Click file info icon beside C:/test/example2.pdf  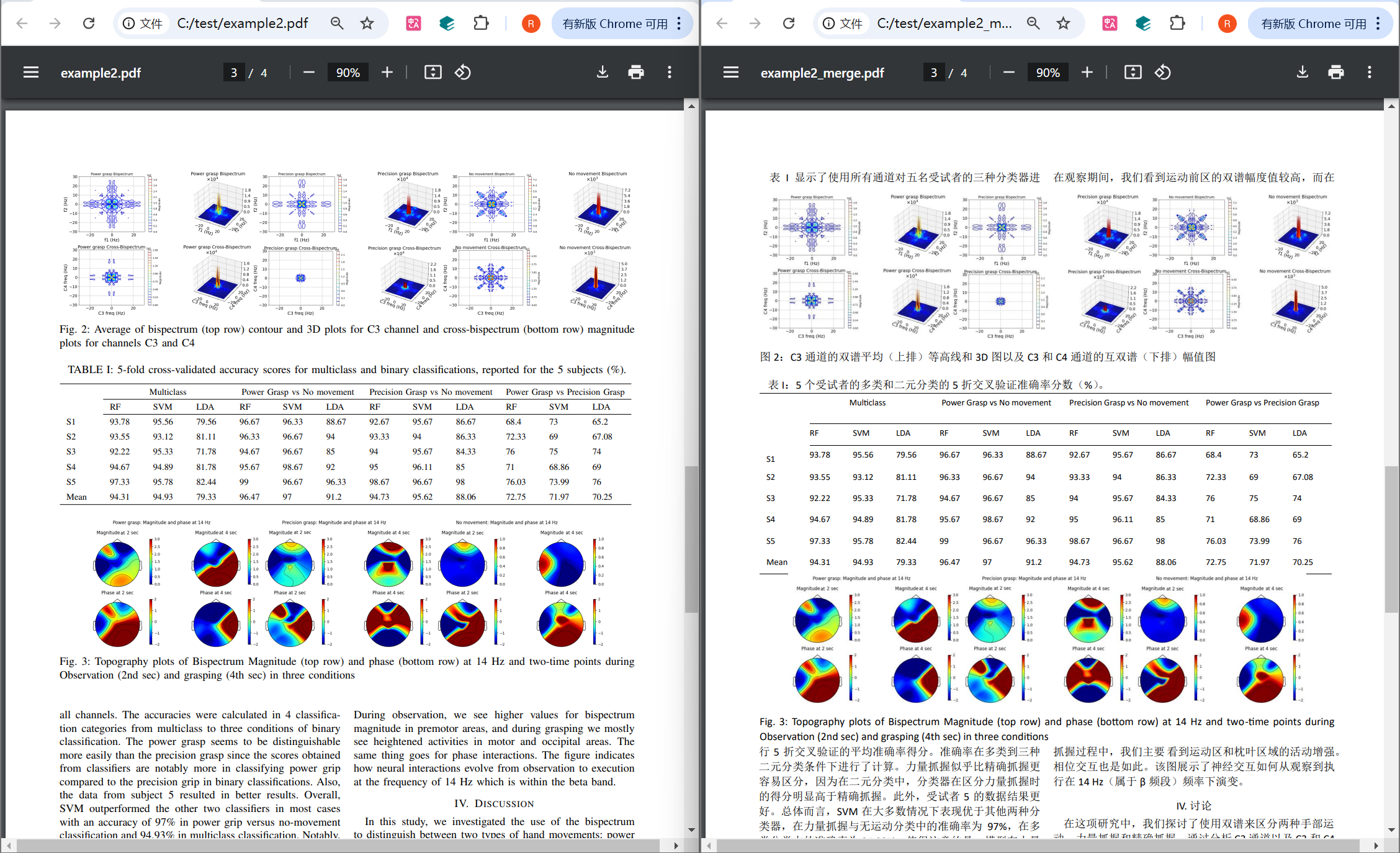coord(129,24)
